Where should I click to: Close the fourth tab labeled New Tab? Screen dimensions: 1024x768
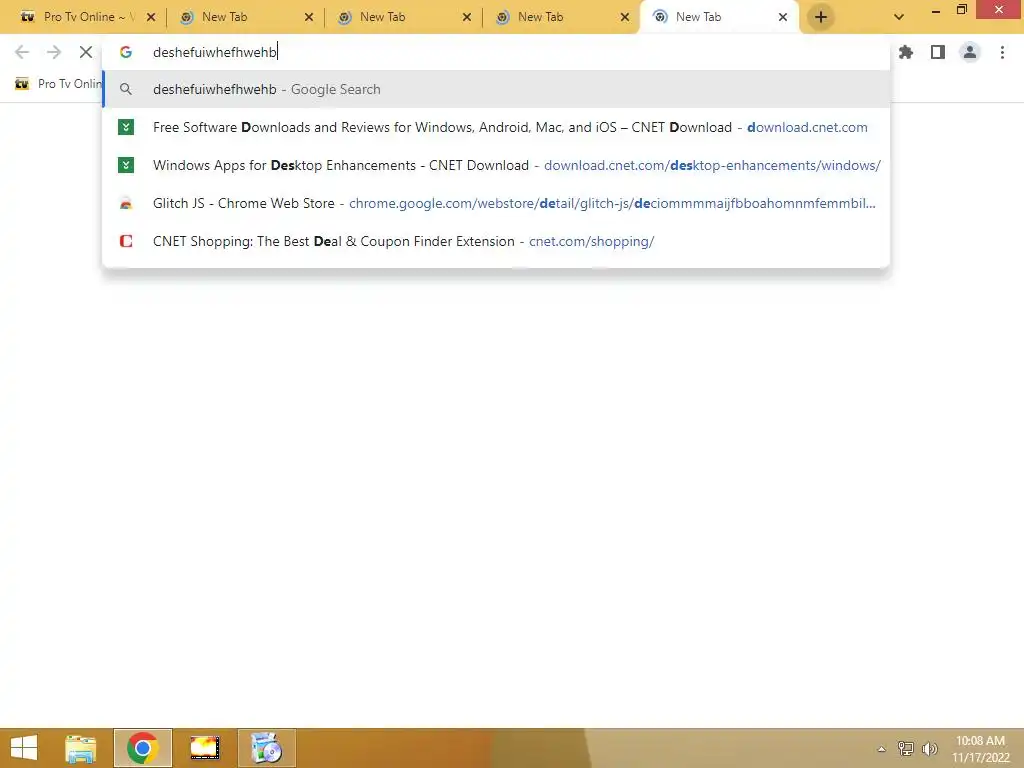(625, 17)
